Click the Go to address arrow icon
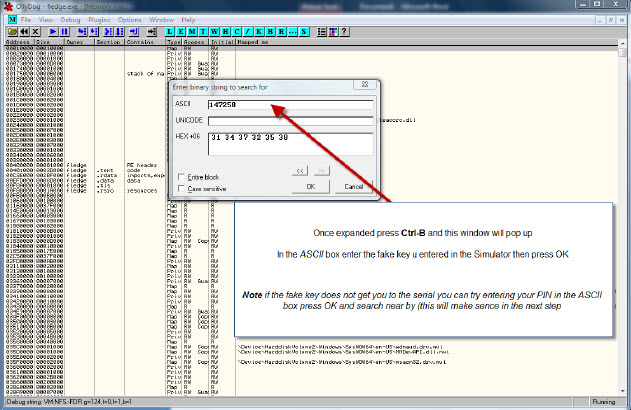 click(152, 31)
